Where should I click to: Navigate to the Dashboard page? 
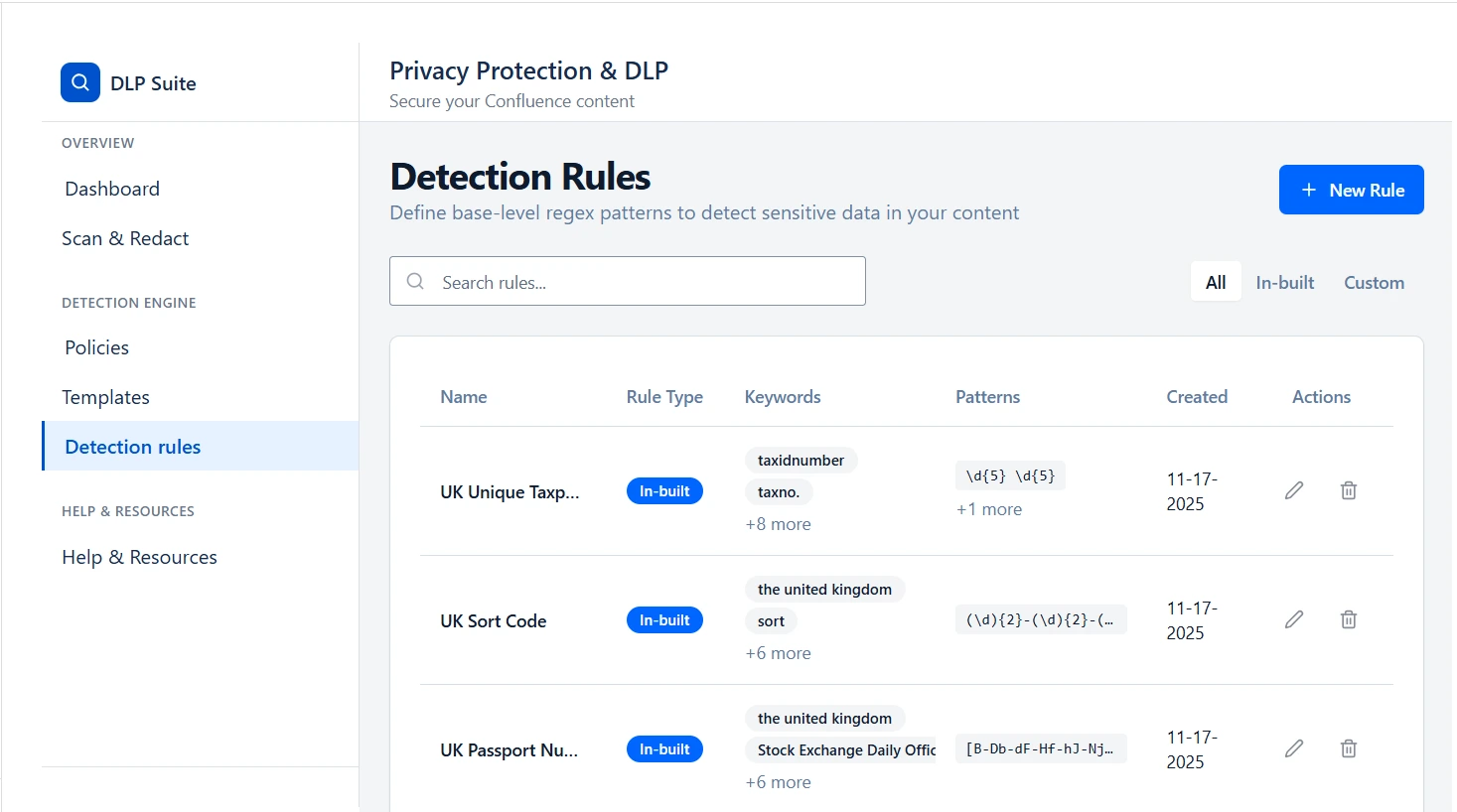111,189
